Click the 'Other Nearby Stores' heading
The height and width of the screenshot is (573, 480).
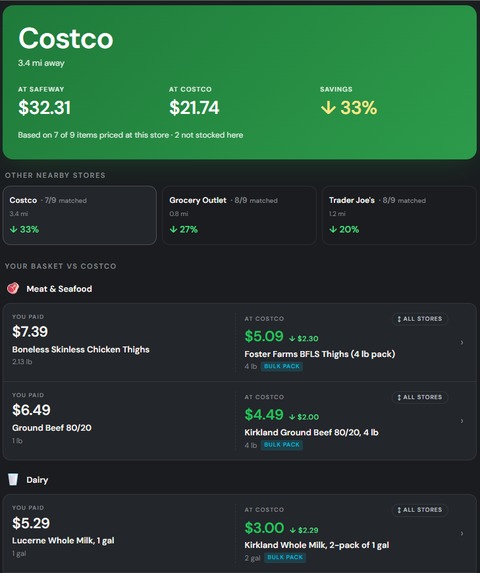click(55, 175)
